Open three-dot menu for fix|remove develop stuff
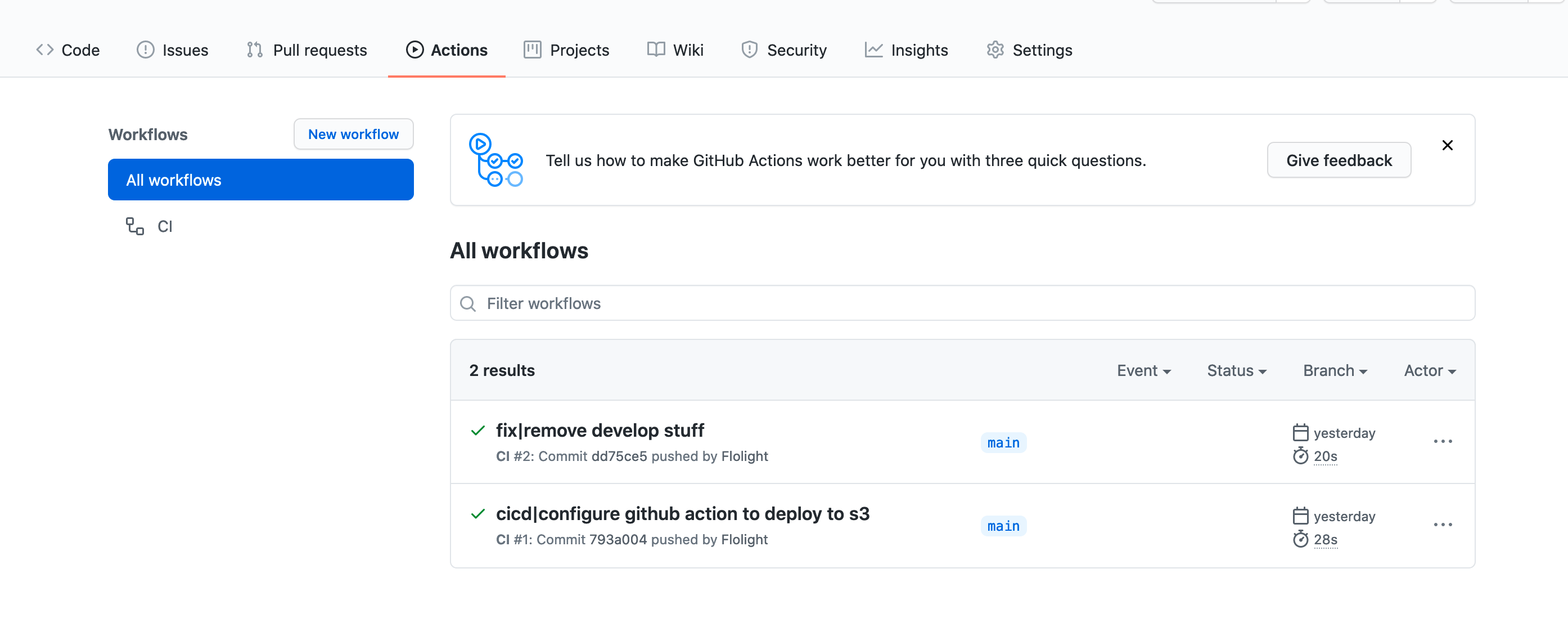 pyautogui.click(x=1442, y=441)
